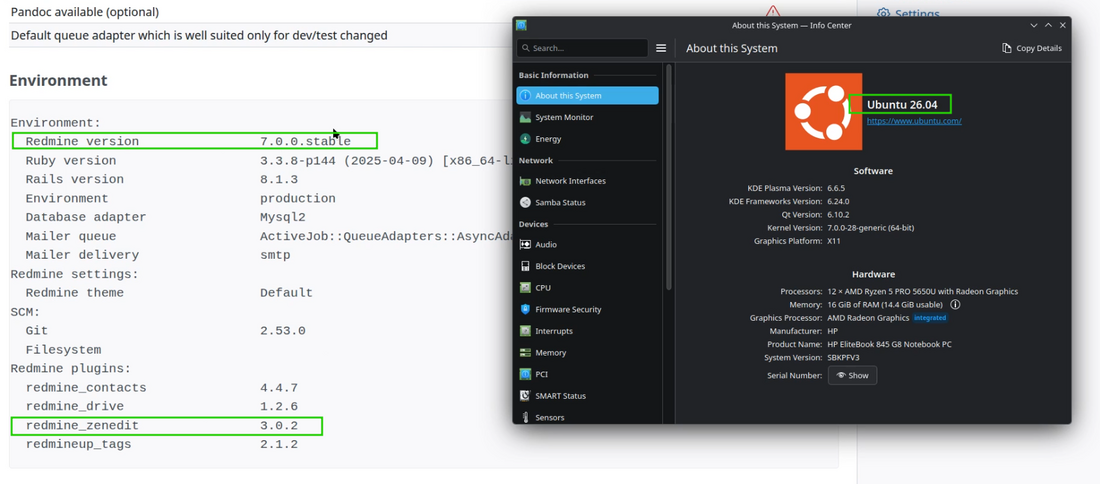Viewport: 1100px width, 484px height.
Task: Open the CPU information entry
Action: pyautogui.click(x=587, y=288)
